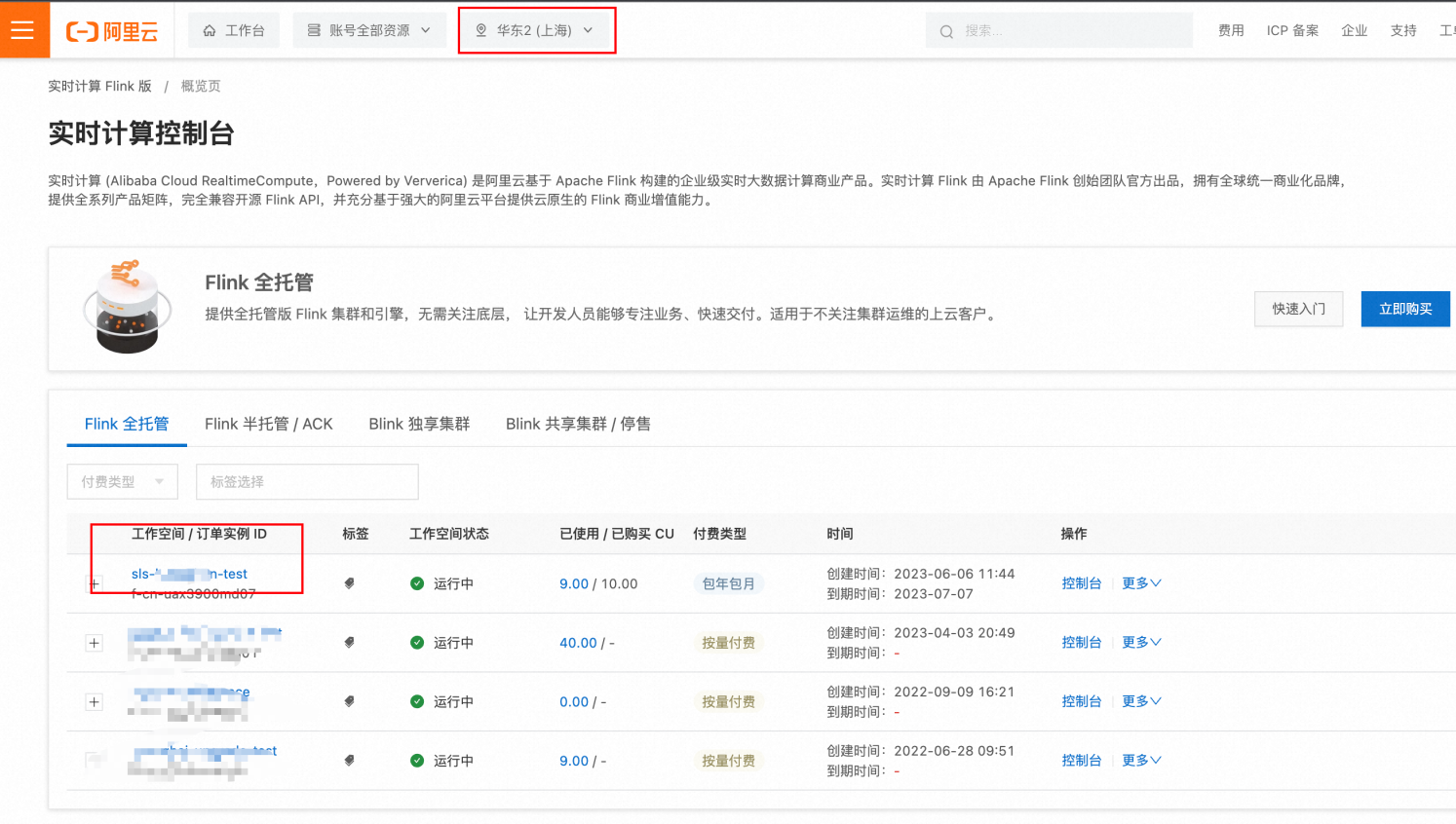Click the 40.00 used CU value
Screen dimensions: 1456x824
[578, 643]
